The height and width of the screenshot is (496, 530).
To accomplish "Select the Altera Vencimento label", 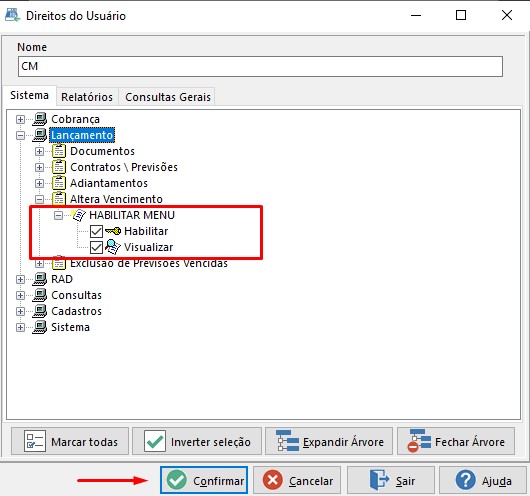I will tap(116, 199).
